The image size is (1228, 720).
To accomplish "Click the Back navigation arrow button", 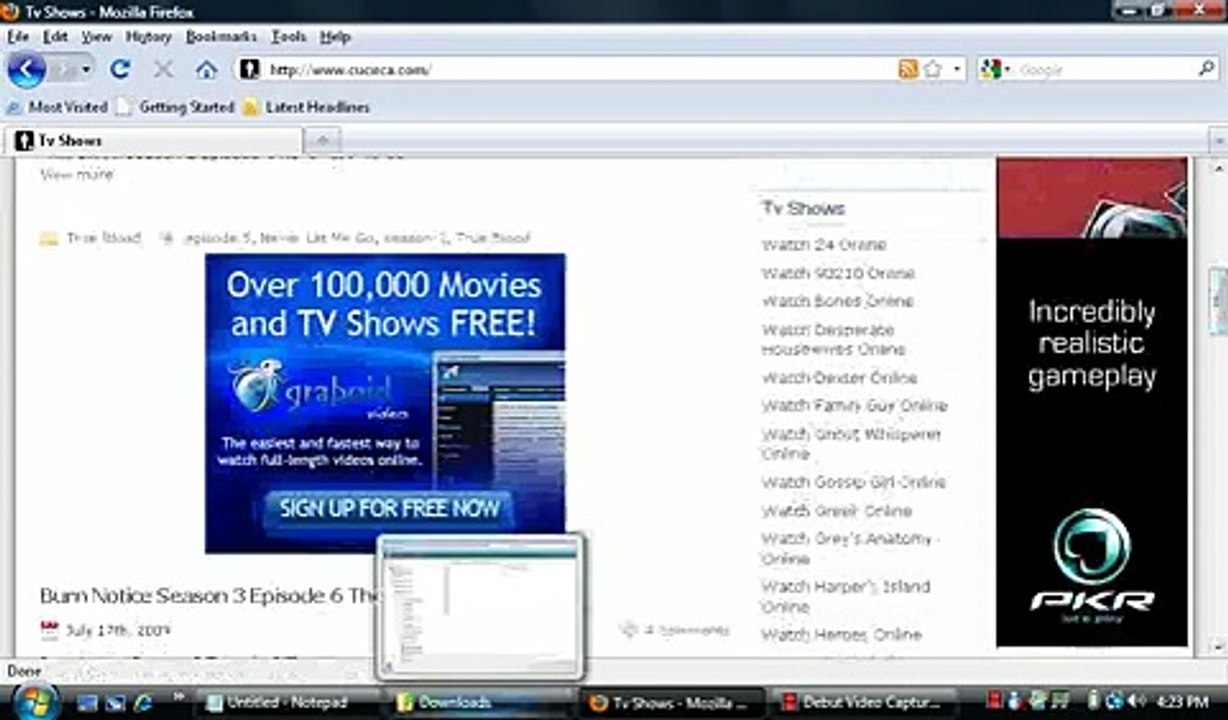I will (26, 69).
